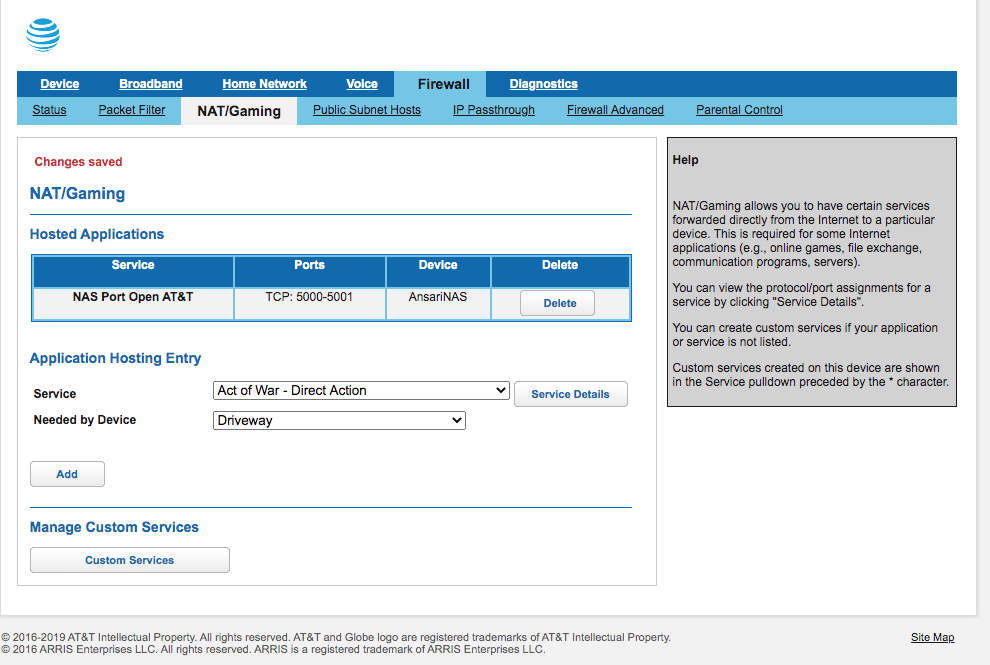
Task: Go to Firewall Advanced sub-tab
Action: [x=615, y=110]
